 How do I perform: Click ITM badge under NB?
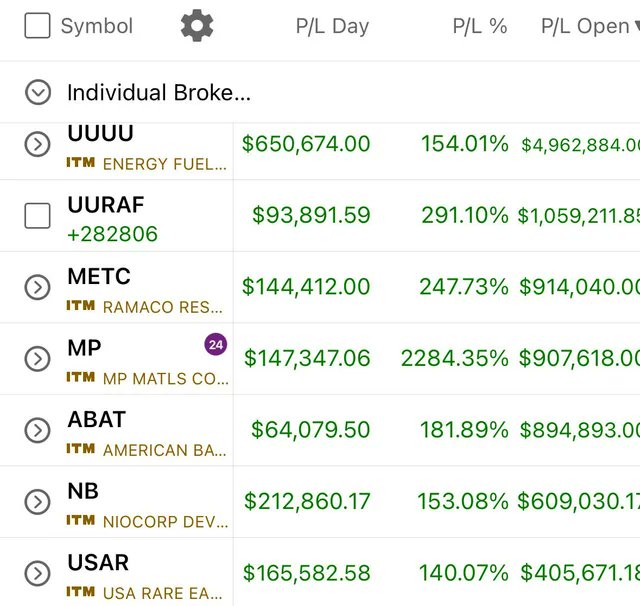[81, 520]
